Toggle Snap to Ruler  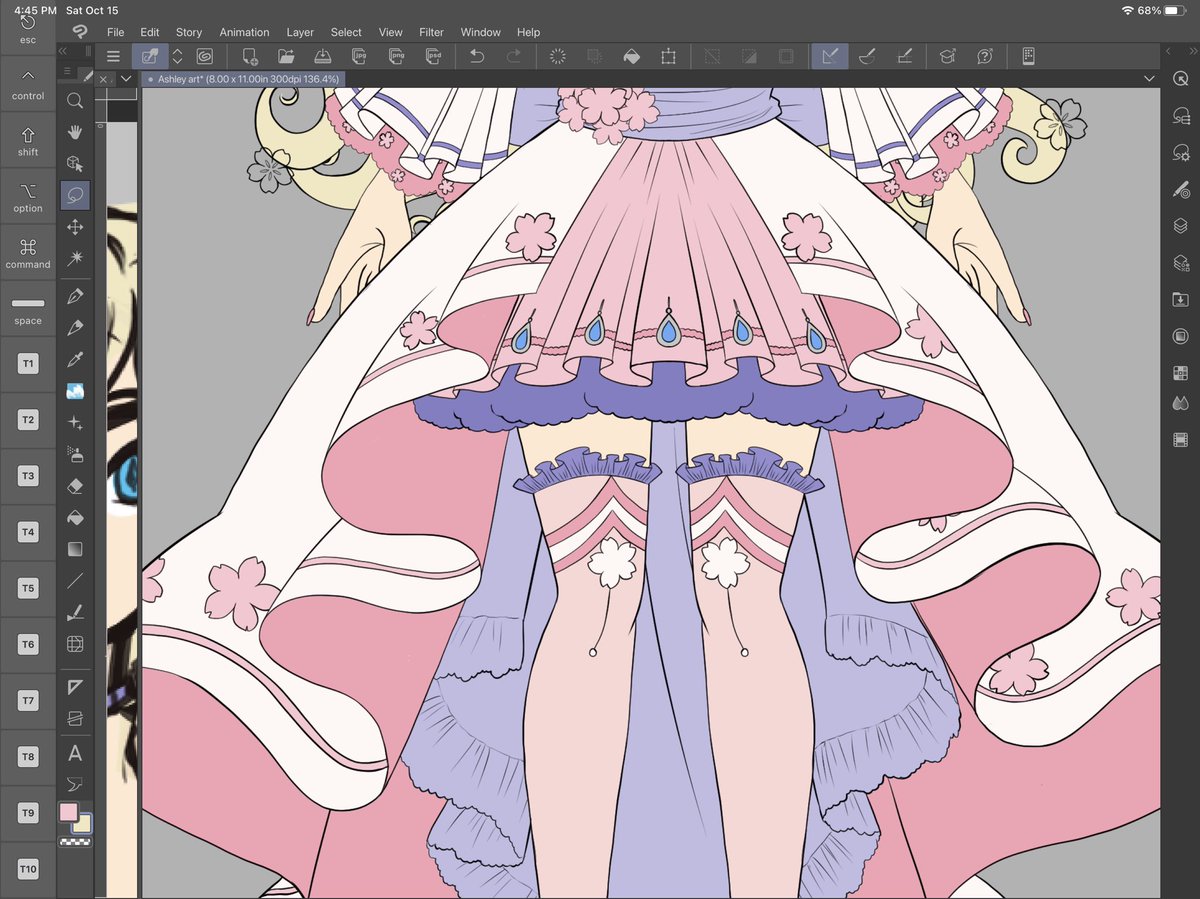point(830,57)
